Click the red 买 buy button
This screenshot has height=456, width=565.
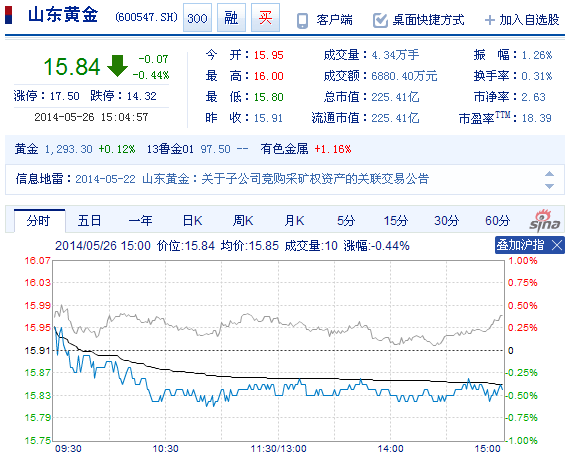265,18
